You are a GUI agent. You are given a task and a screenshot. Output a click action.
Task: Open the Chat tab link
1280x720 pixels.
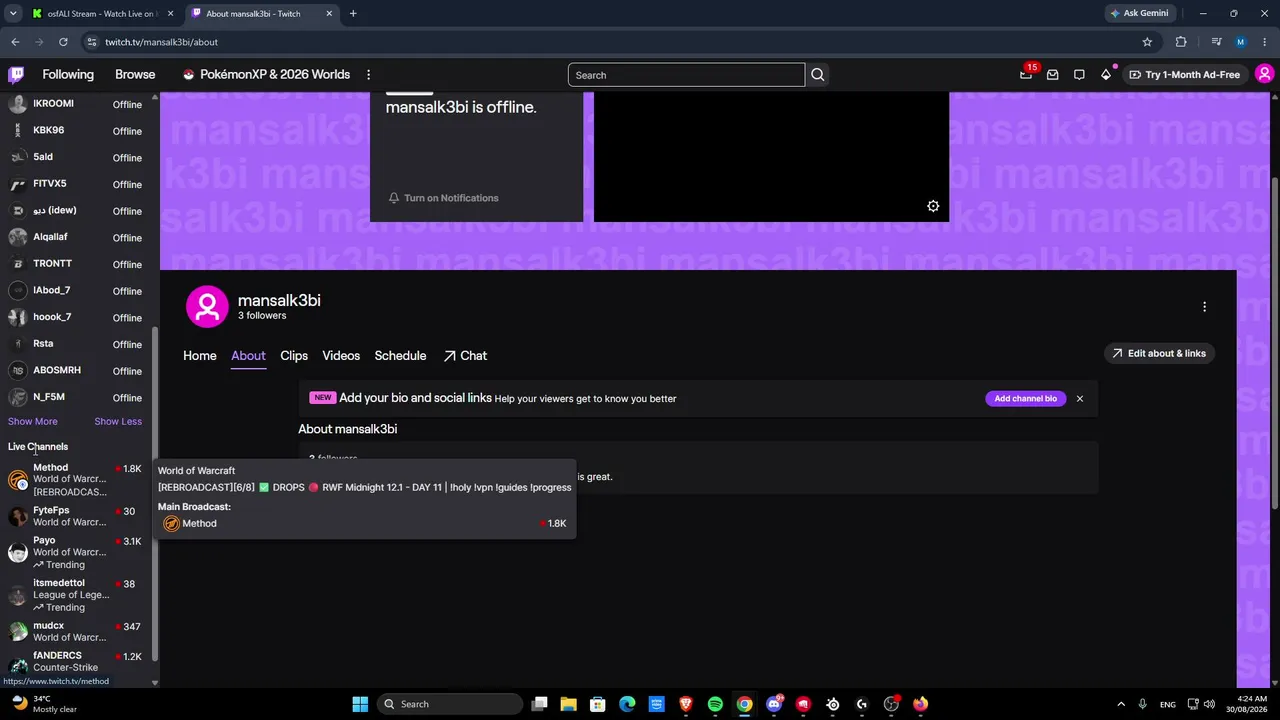pos(465,356)
